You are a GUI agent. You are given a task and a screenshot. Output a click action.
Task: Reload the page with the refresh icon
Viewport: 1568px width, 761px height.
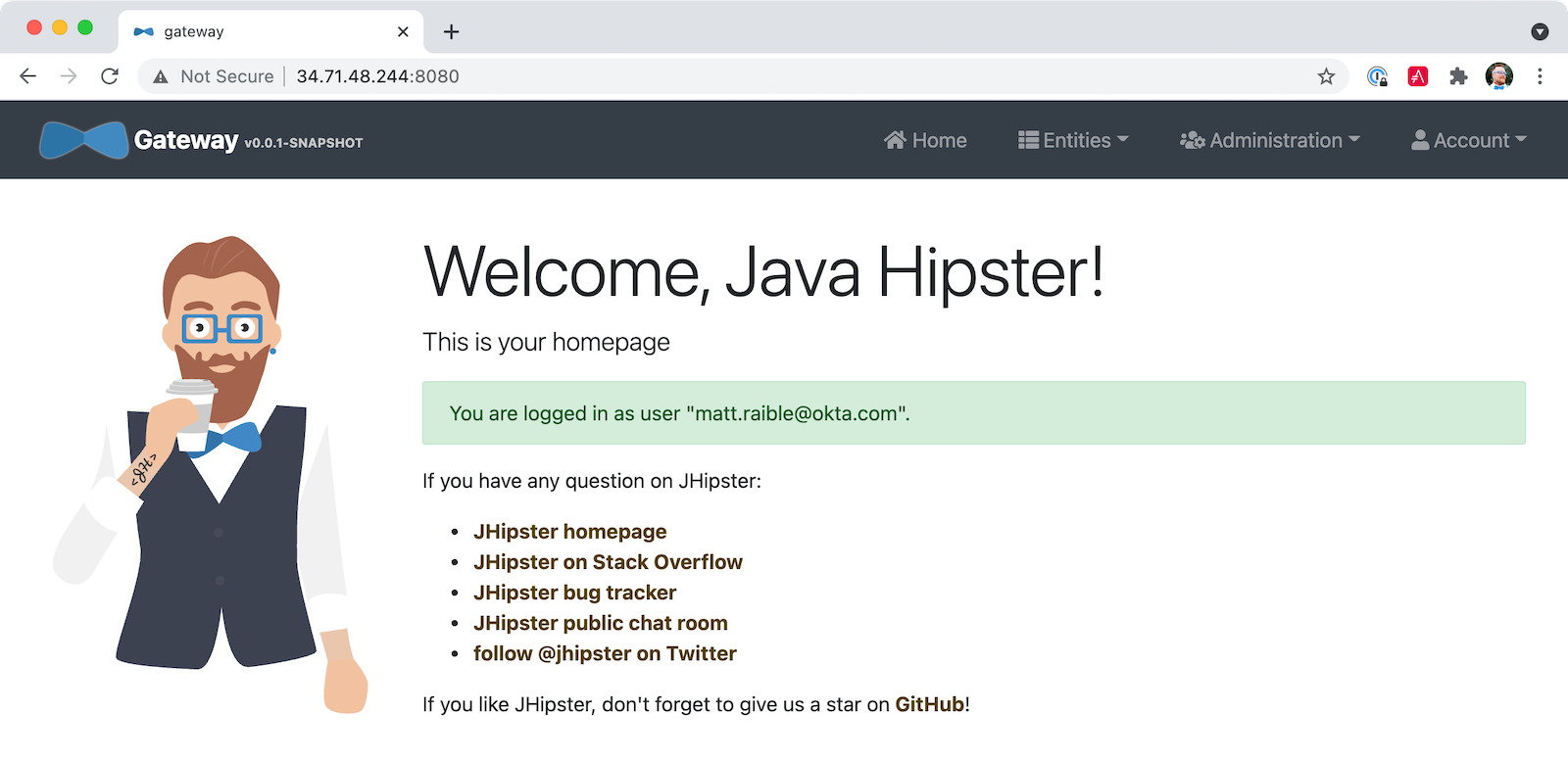110,76
